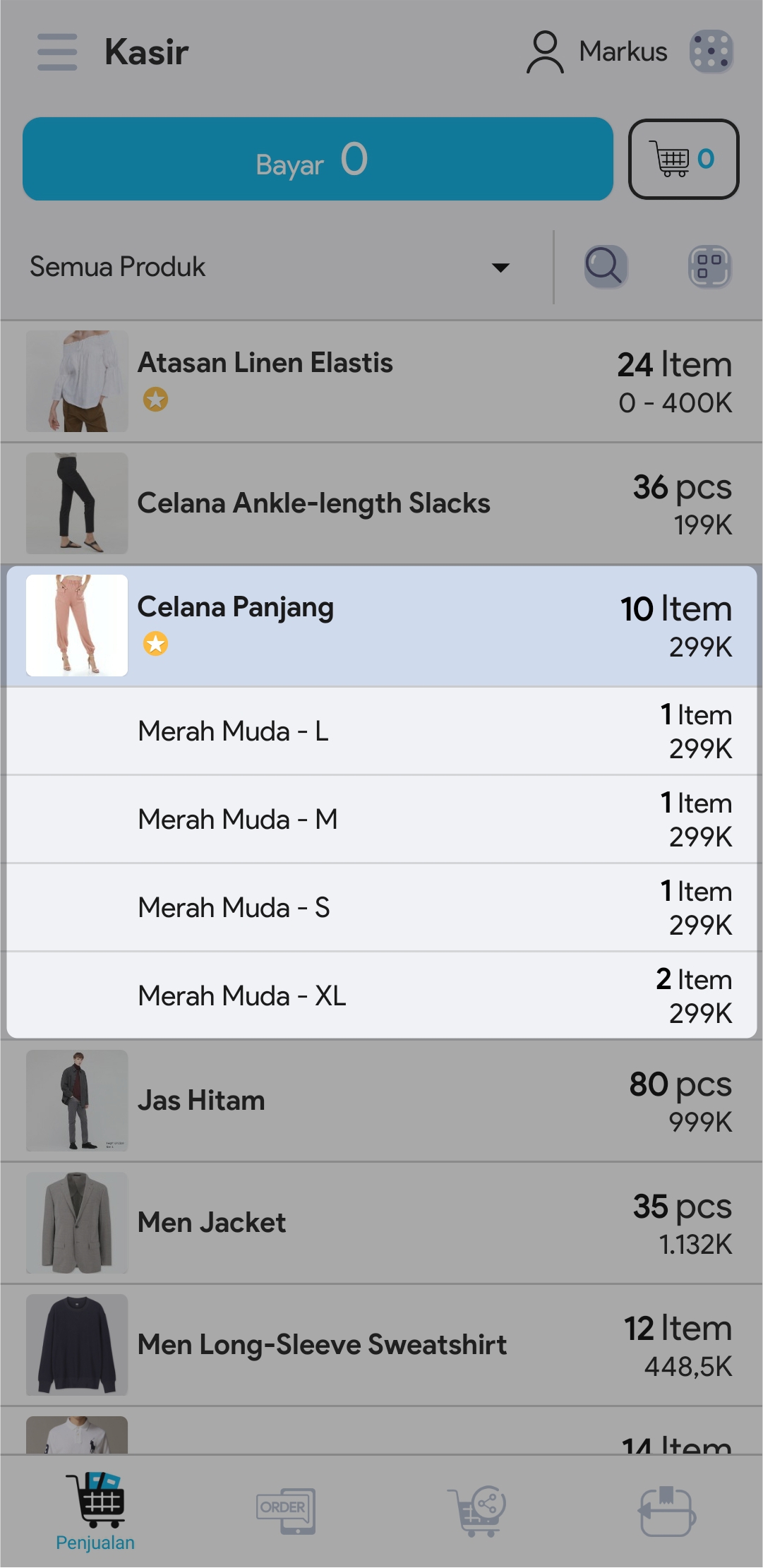This screenshot has height=1568, width=763.
Task: Open the shared cart tab
Action: [x=477, y=1511]
